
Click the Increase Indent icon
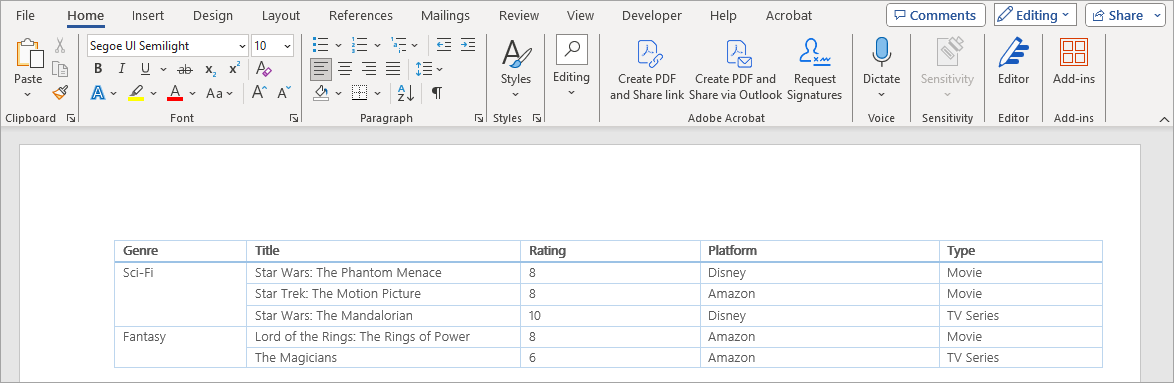(468, 45)
